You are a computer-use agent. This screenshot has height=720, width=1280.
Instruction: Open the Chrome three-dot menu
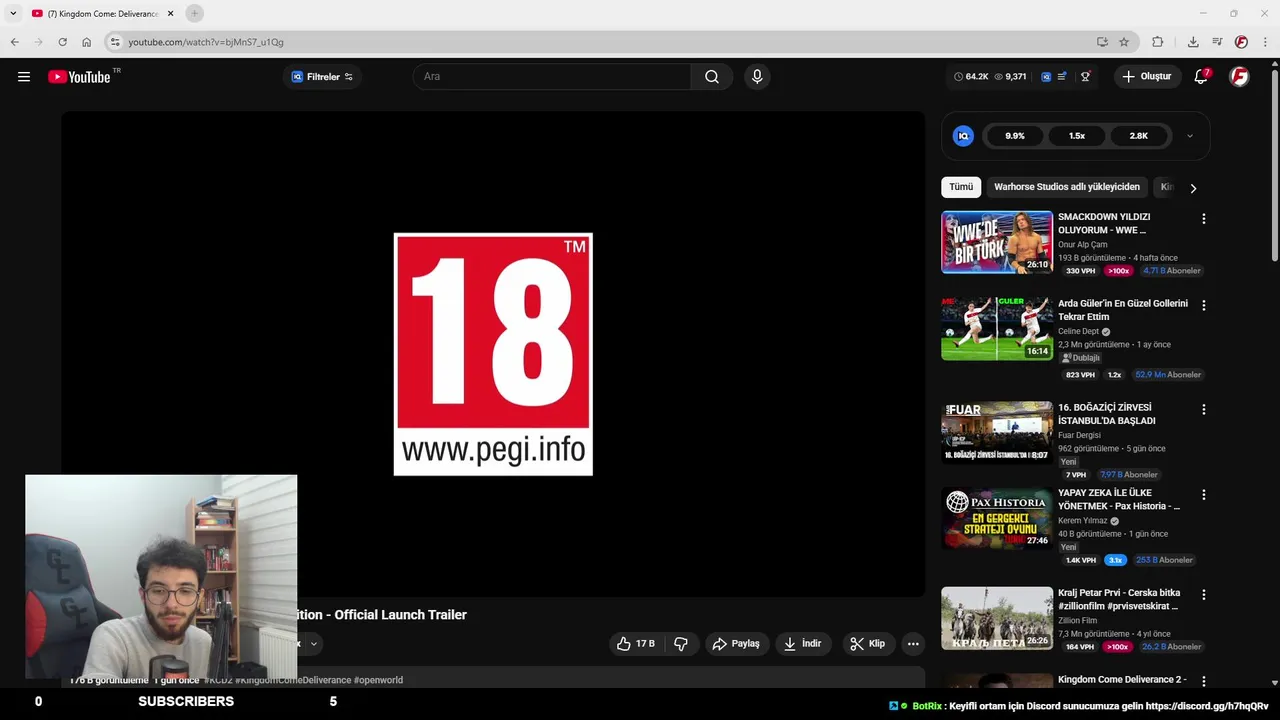pos(1264,42)
